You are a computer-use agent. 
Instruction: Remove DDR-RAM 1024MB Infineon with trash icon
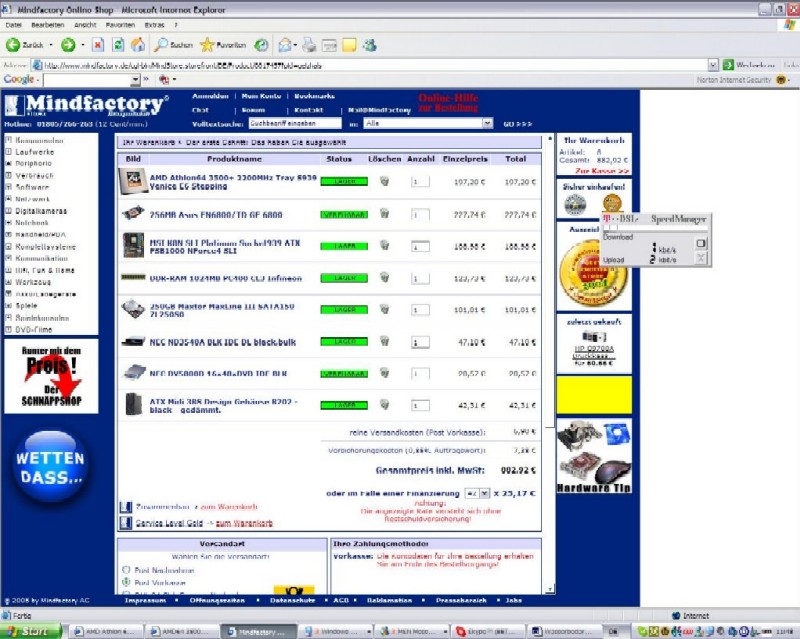coord(385,277)
